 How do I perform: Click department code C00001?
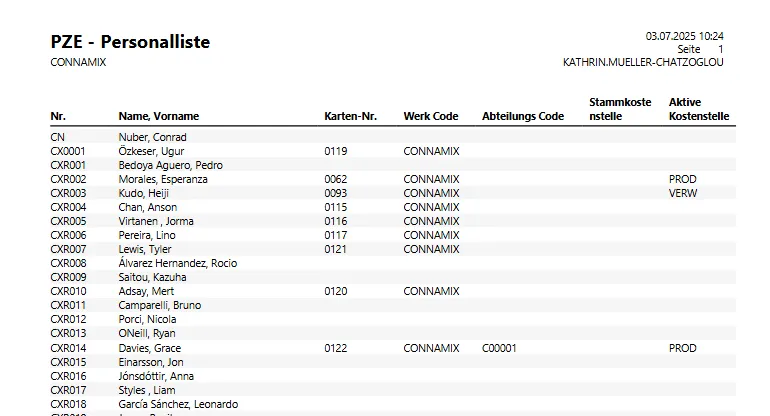tap(502, 348)
